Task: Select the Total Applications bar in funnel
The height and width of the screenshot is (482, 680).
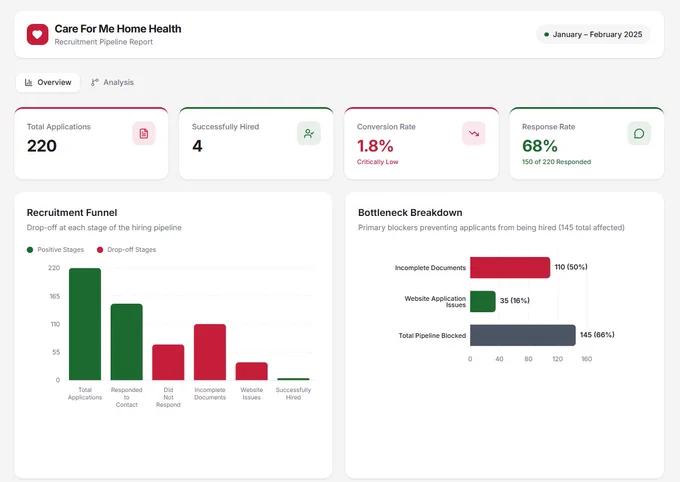Action: (x=85, y=324)
